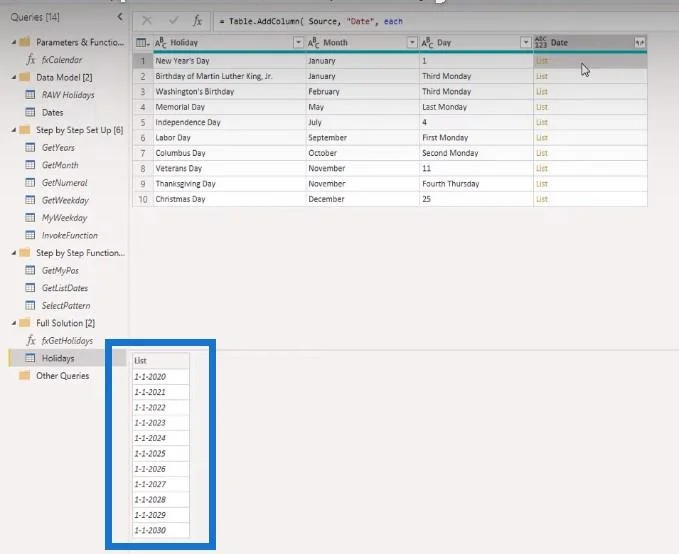Expand the Date column using the expand icon

coord(639,42)
